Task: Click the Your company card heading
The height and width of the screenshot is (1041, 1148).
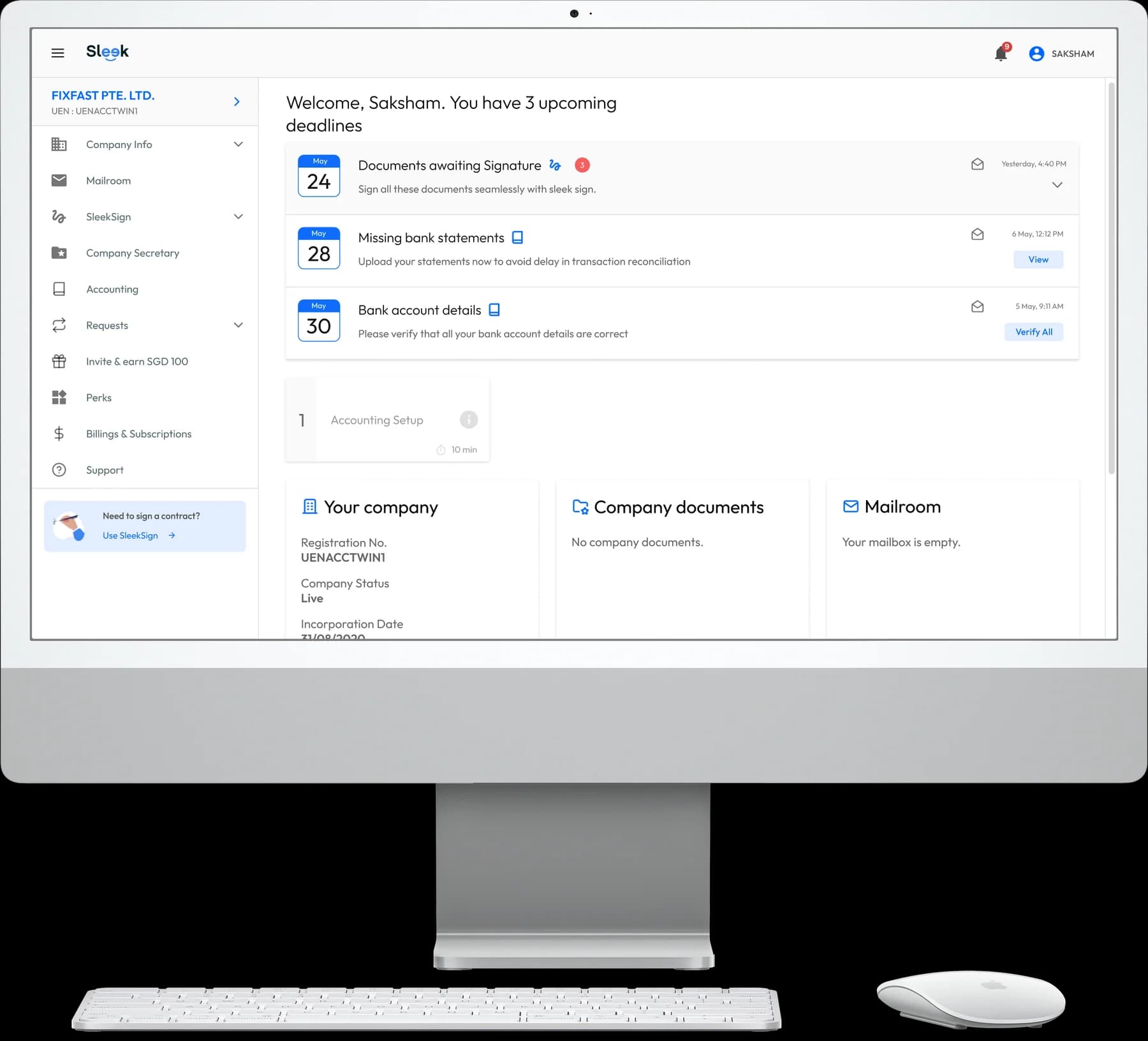Action: click(x=381, y=507)
